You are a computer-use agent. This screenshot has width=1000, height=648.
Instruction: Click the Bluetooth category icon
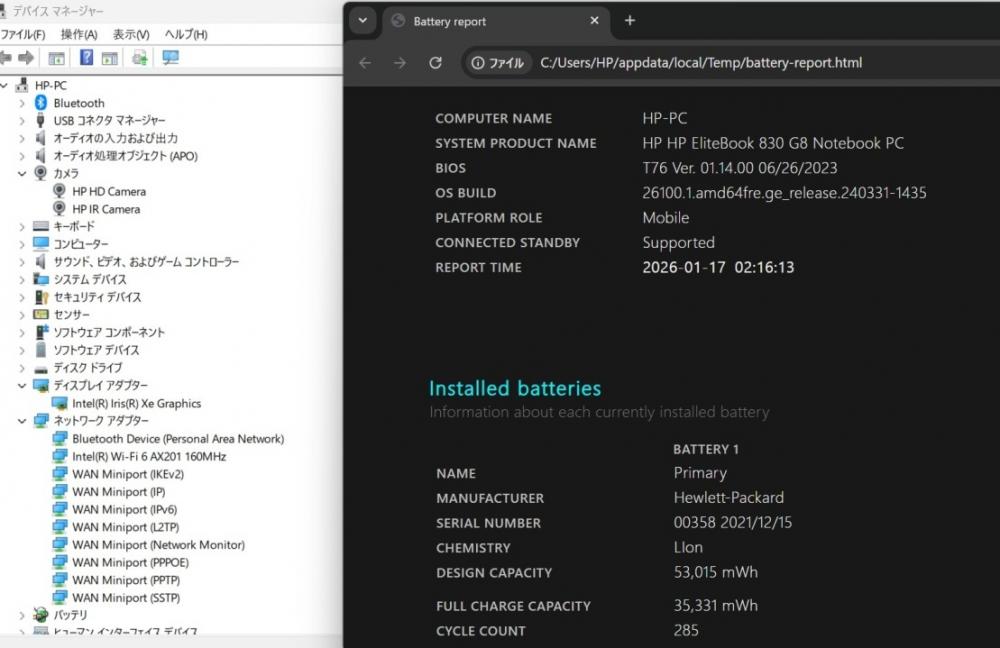point(41,103)
